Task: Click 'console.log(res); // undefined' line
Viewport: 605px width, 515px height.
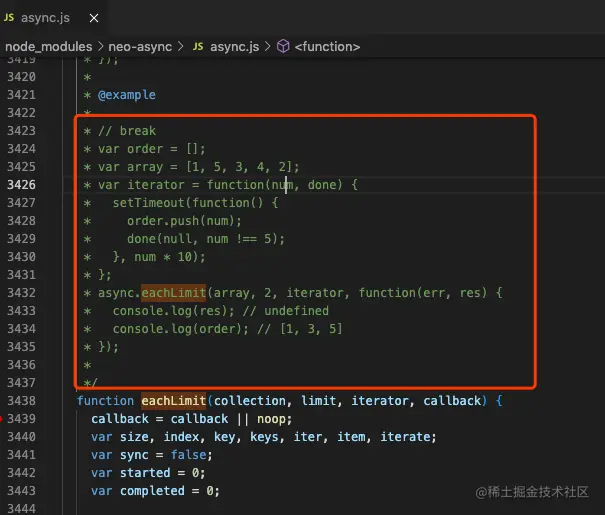Action: (x=221, y=311)
